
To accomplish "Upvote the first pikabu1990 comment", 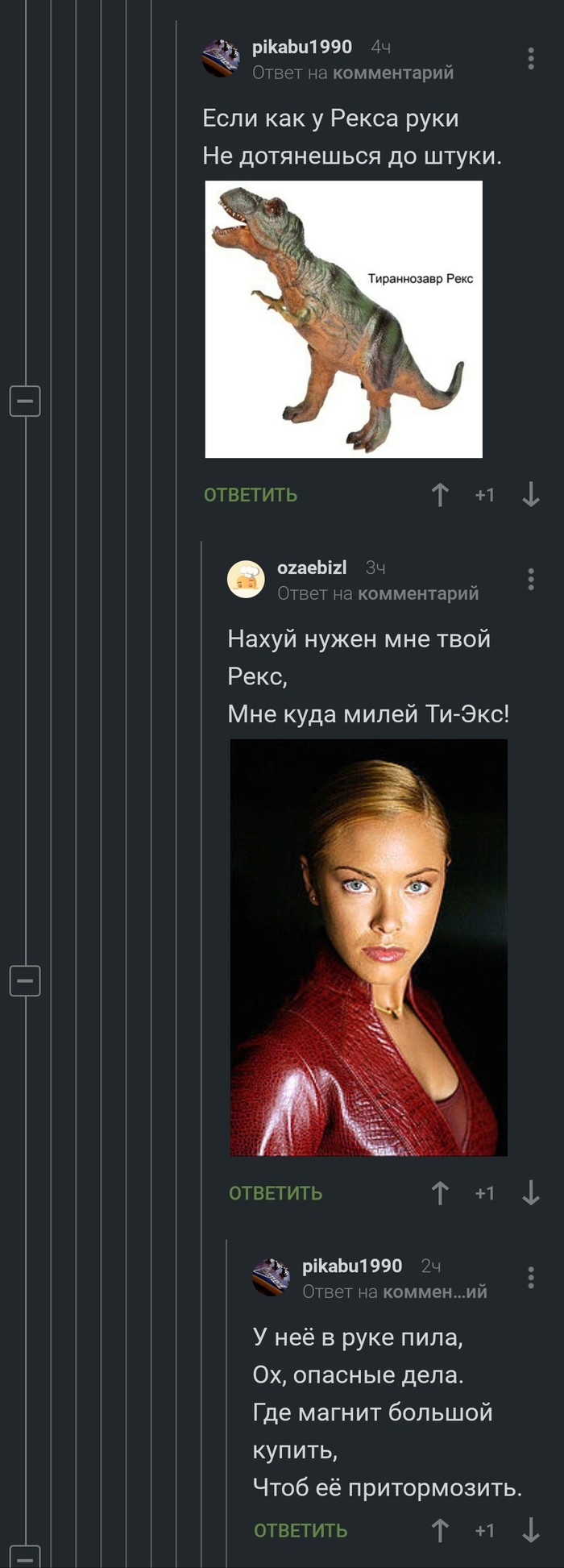I will [440, 495].
